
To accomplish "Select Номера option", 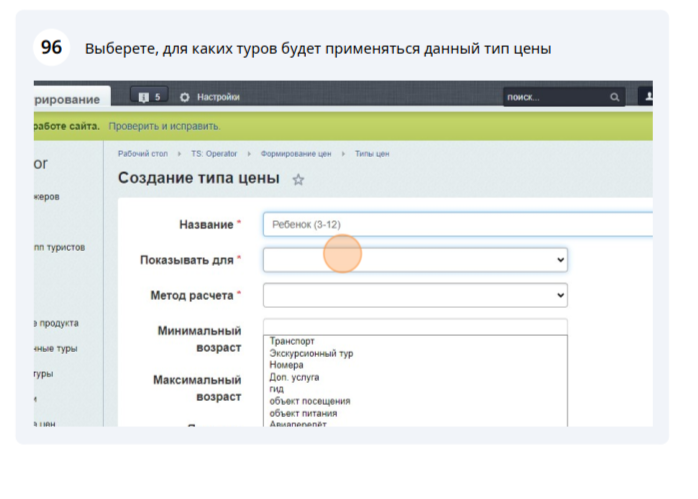I will (286, 365).
